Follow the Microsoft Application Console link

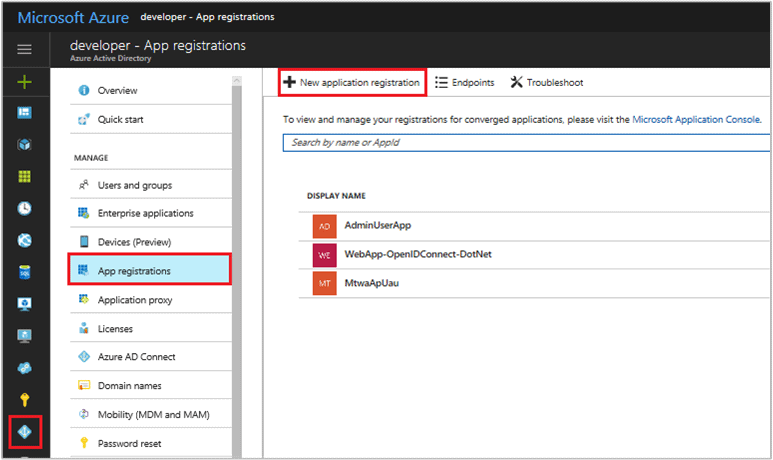(x=696, y=119)
